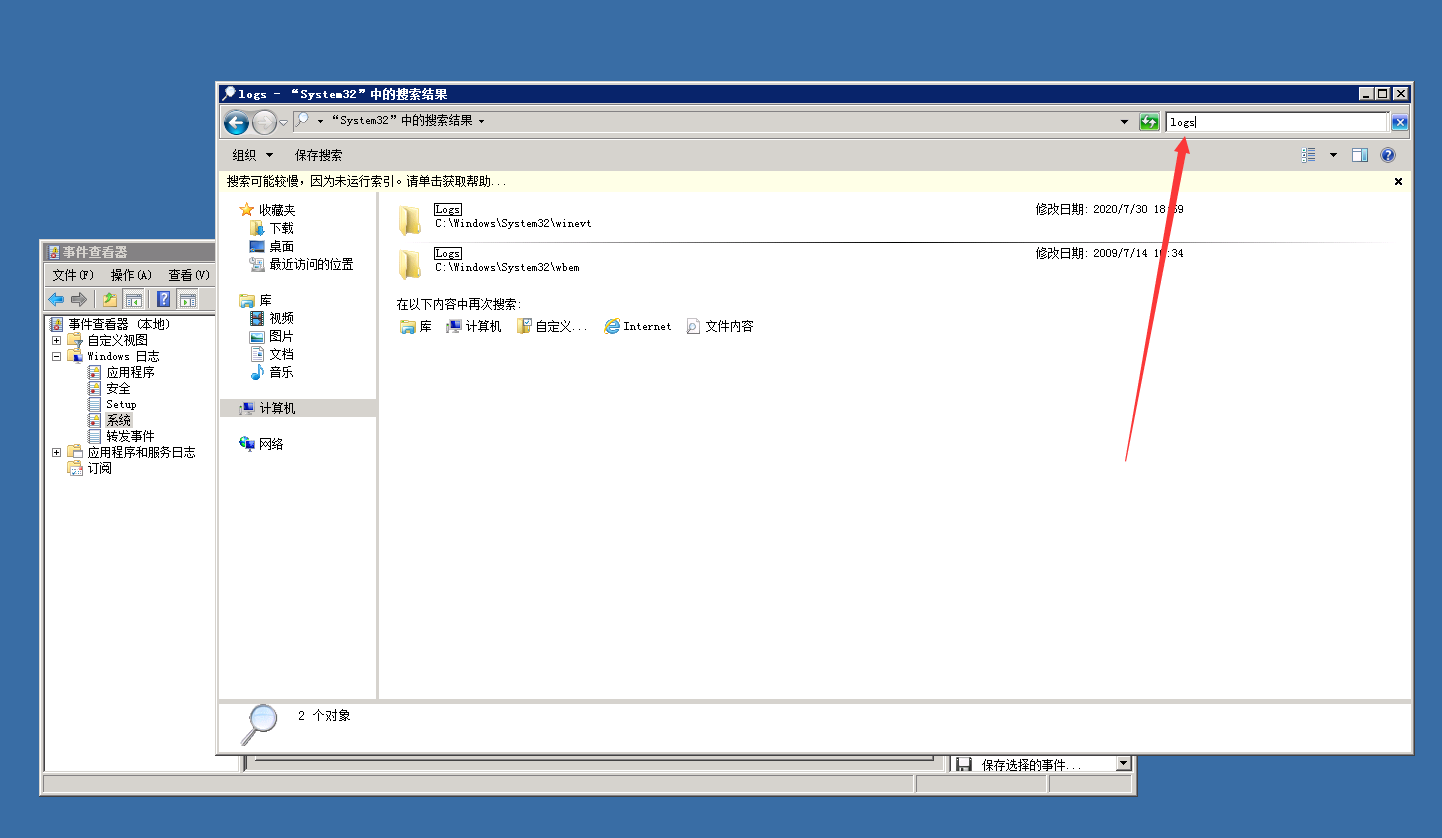Image resolution: width=1442 pixels, height=838 pixels.
Task: Search again in 自定义...
Action: point(552,327)
